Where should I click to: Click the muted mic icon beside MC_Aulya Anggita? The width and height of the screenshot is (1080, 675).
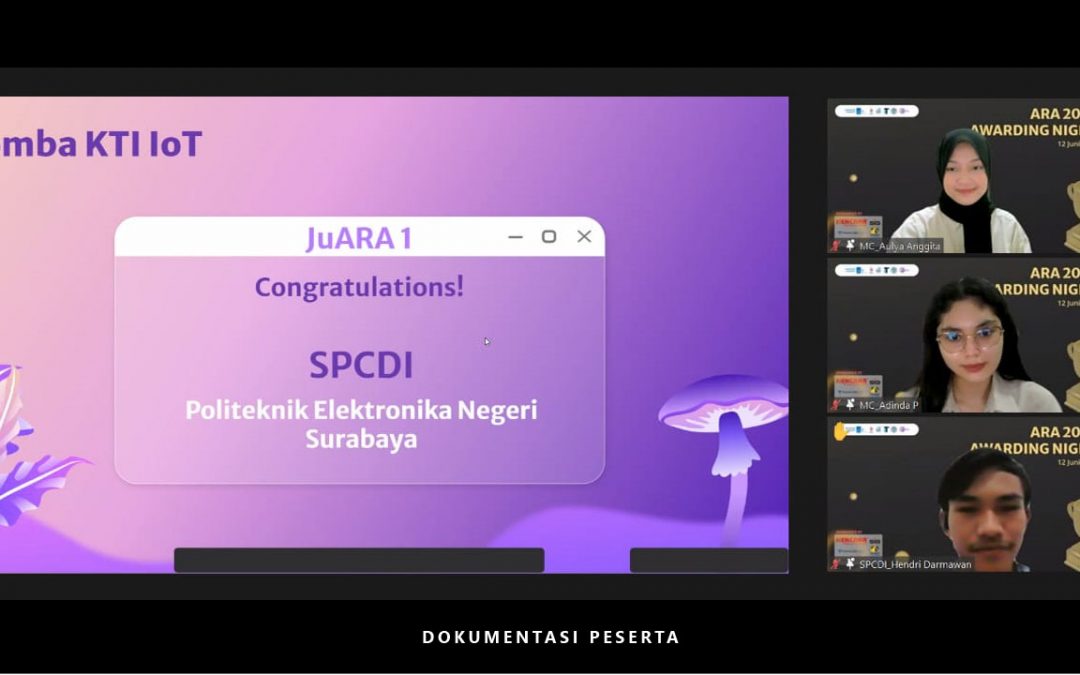click(x=836, y=245)
